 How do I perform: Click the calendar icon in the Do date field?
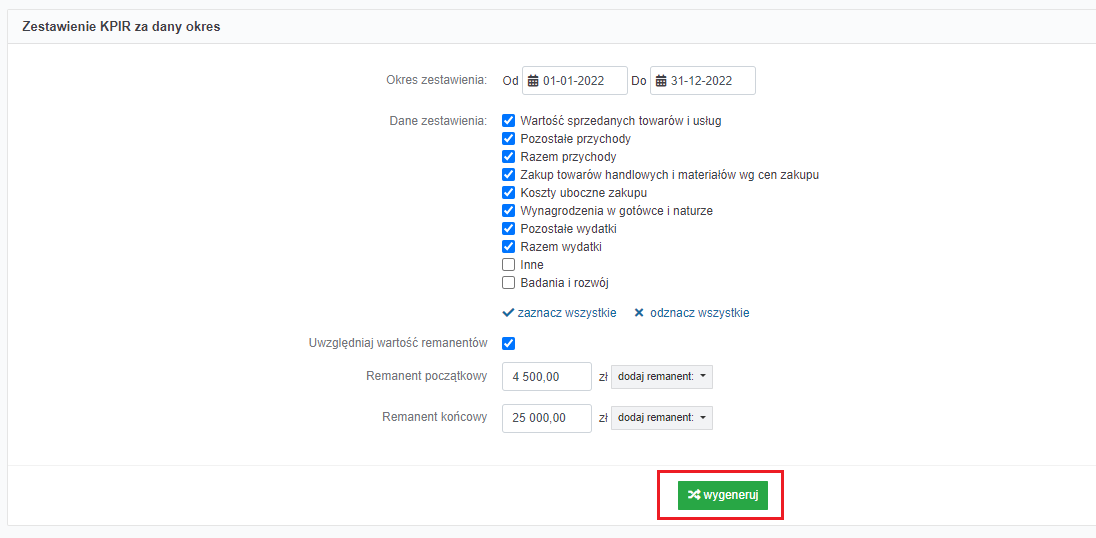[661, 80]
